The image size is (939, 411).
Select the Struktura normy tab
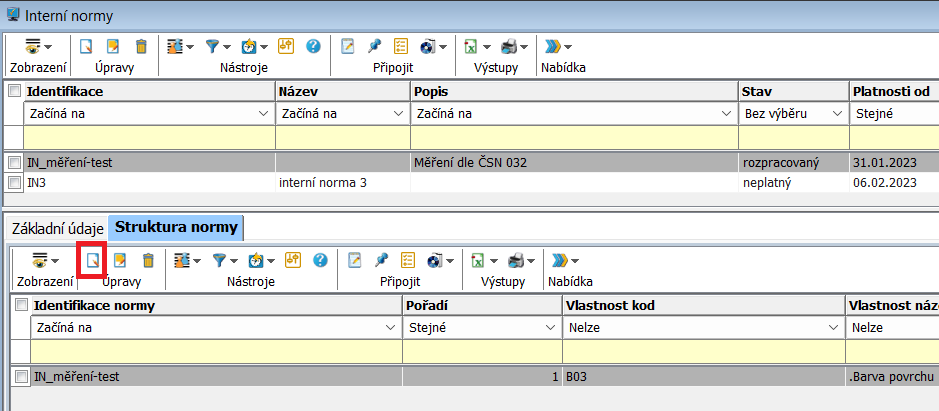point(176,227)
